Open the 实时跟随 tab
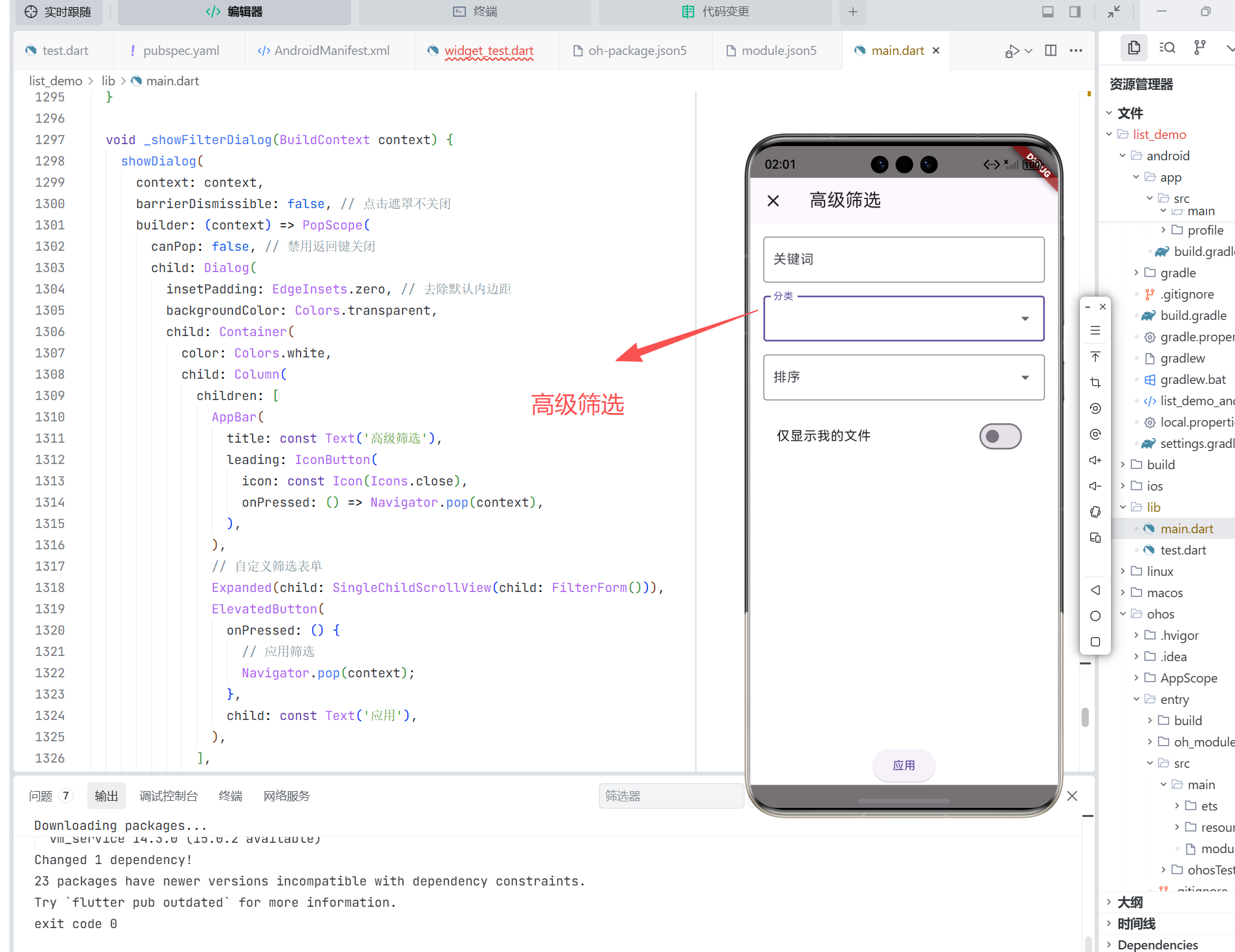This screenshot has height=952, width=1235. pyautogui.click(x=59, y=12)
